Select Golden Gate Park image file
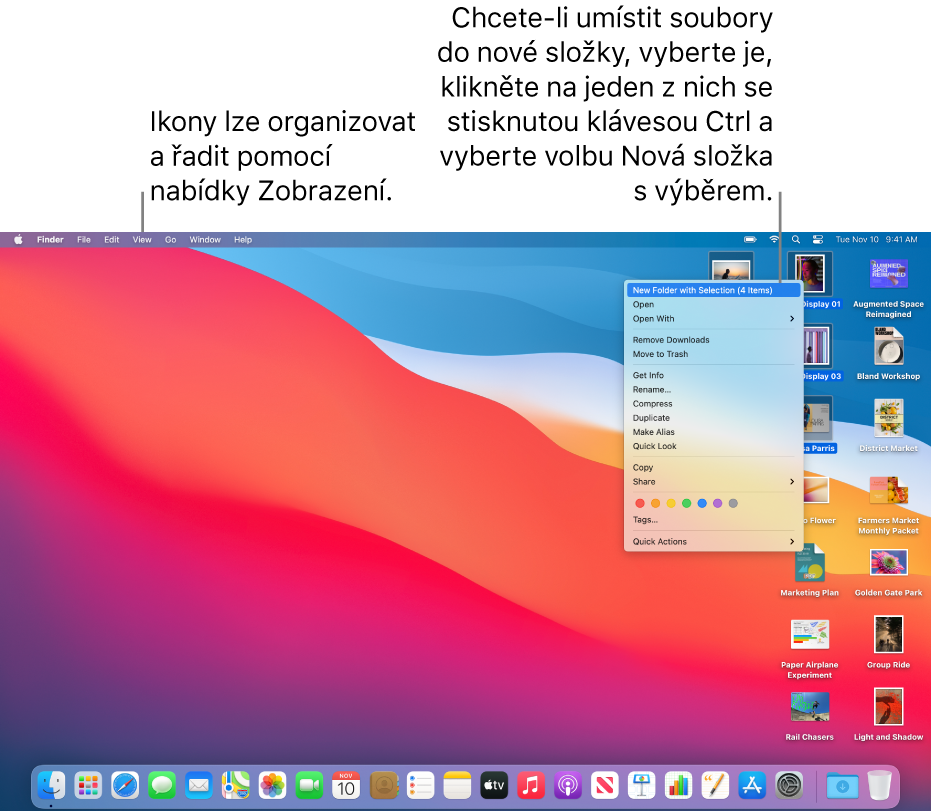The height and width of the screenshot is (811, 931). (x=888, y=572)
